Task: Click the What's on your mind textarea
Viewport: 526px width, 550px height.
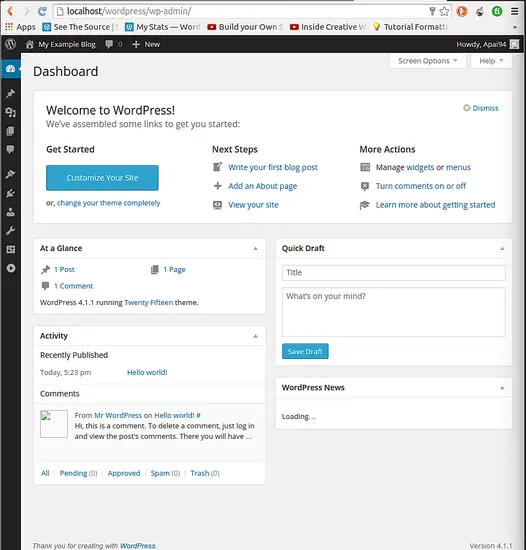Action: (394, 312)
